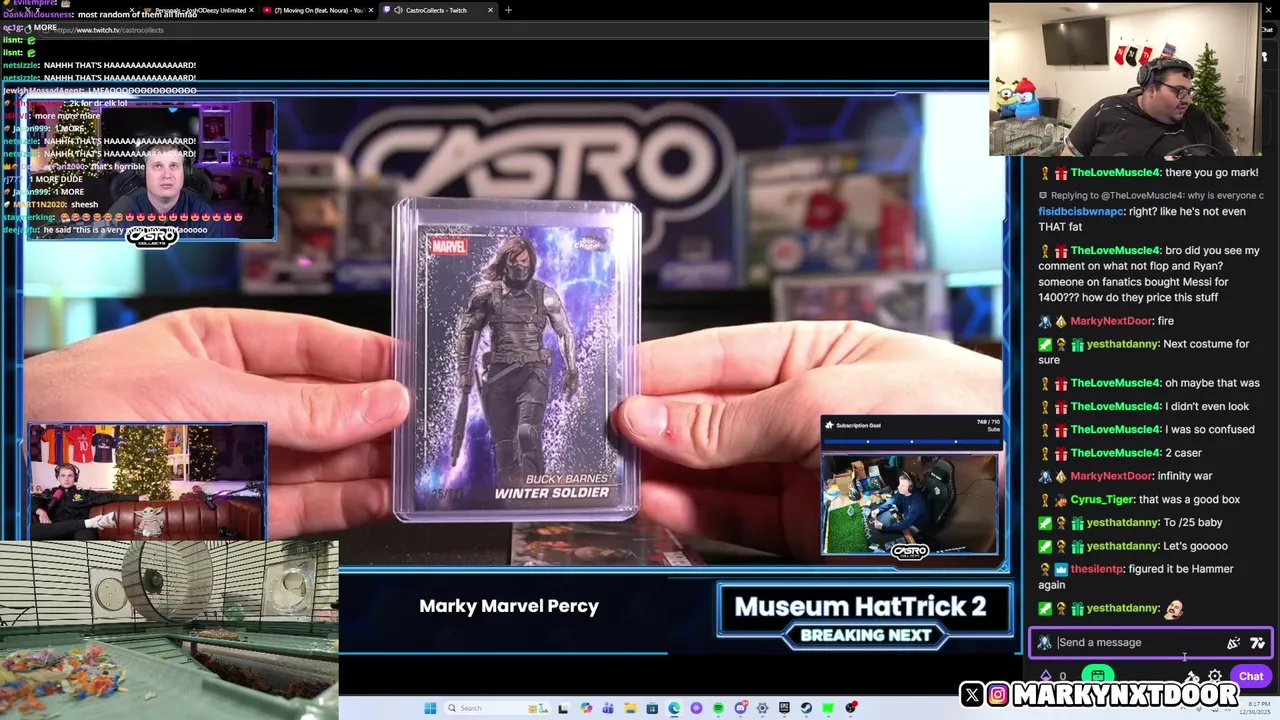Open the 7TV emote menu in chat
The width and height of the screenshot is (1280, 720).
pyautogui.click(x=1257, y=643)
